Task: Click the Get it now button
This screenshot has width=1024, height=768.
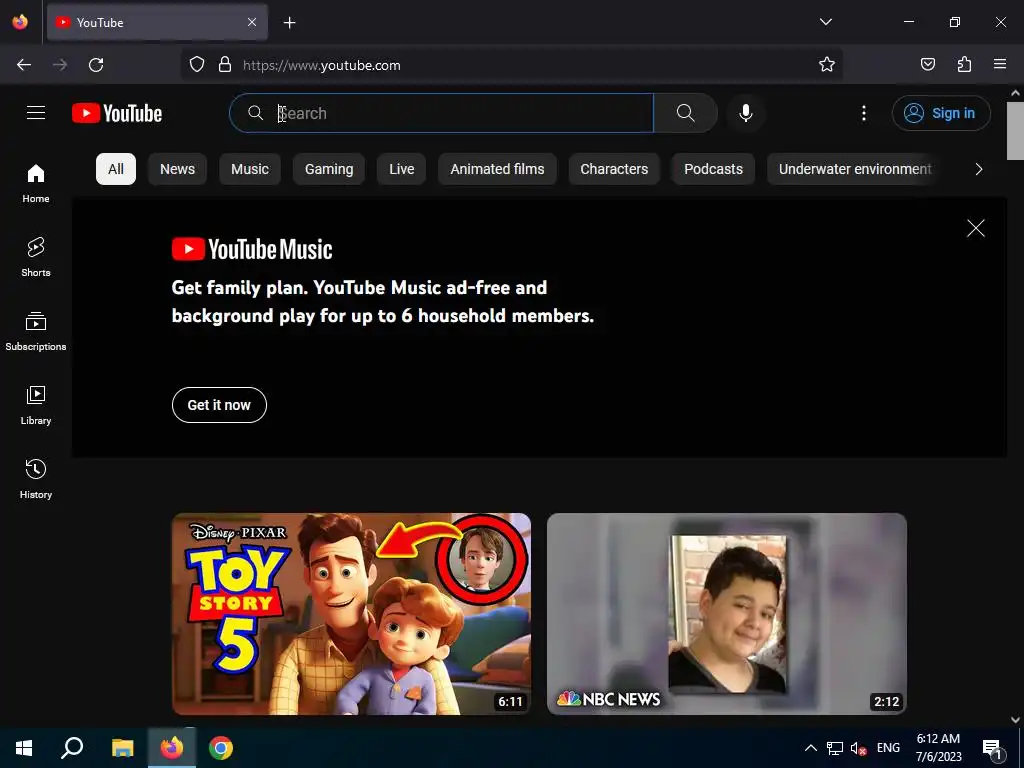Action: (x=219, y=405)
